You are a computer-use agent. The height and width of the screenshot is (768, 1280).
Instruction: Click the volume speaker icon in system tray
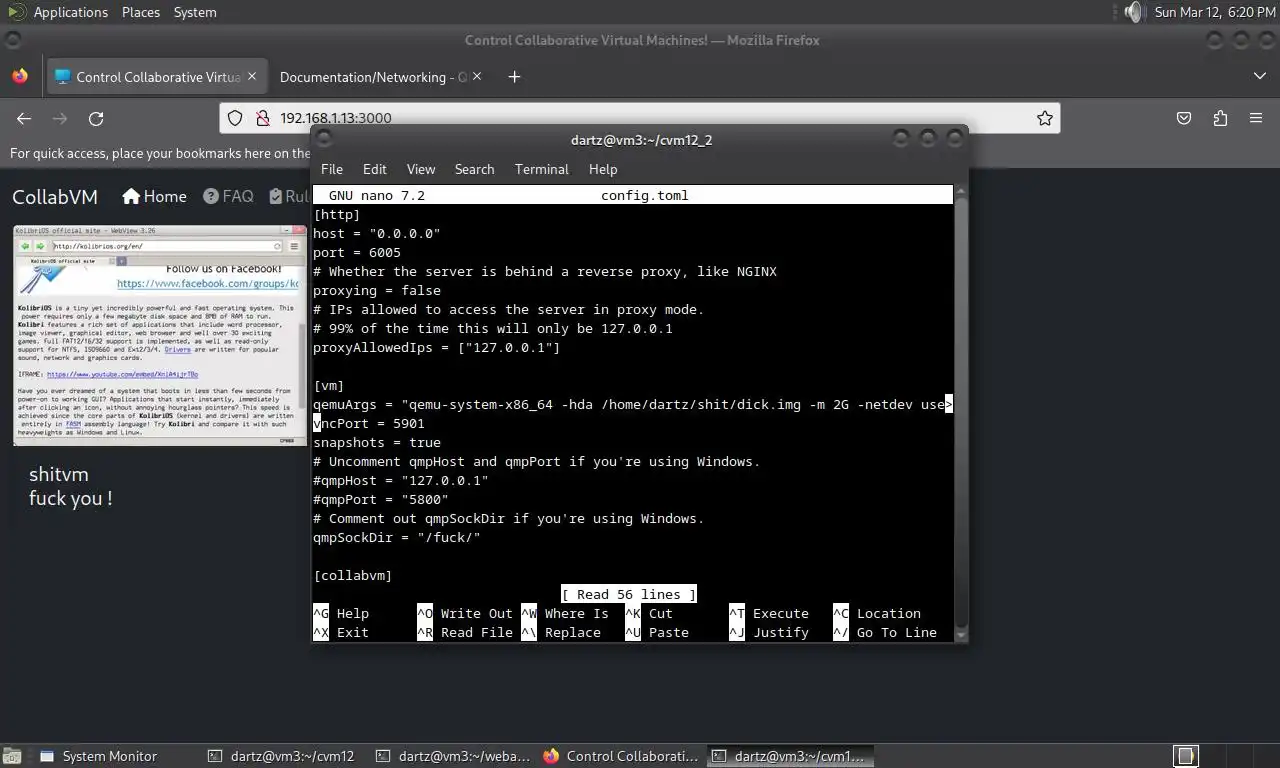pos(1132,12)
